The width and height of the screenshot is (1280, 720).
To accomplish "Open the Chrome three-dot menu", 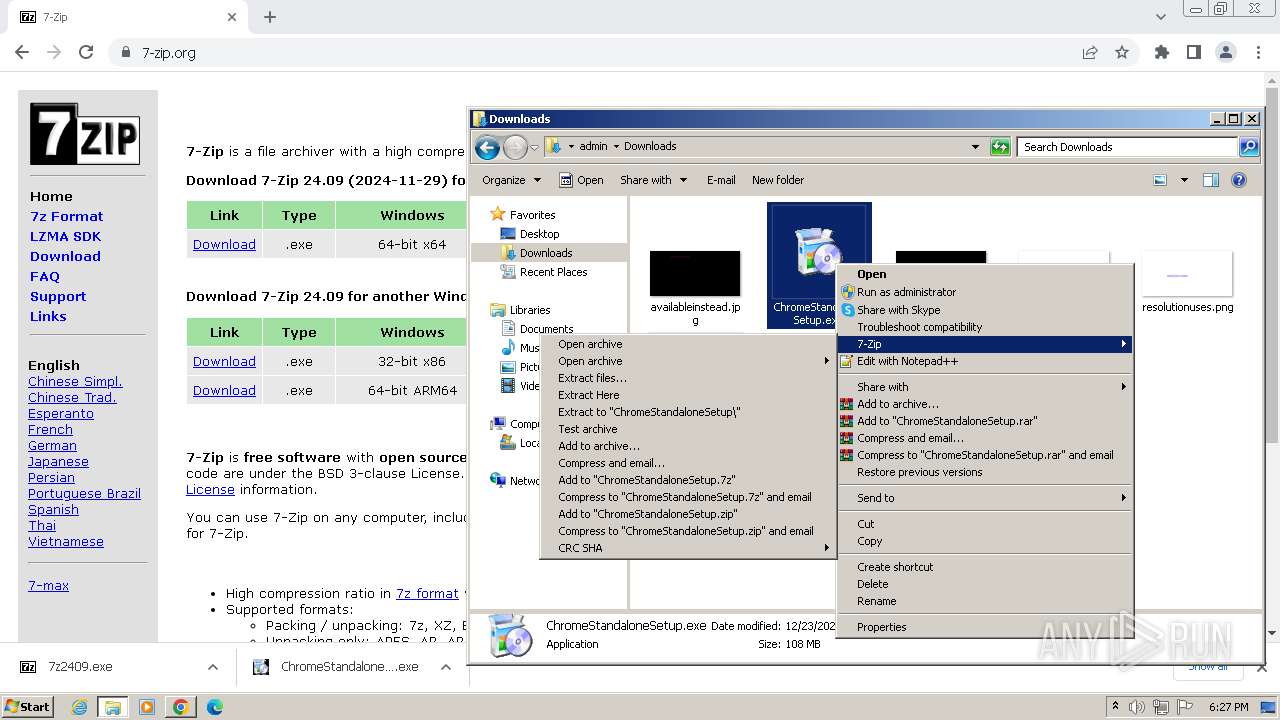I will pyautogui.click(x=1257, y=52).
